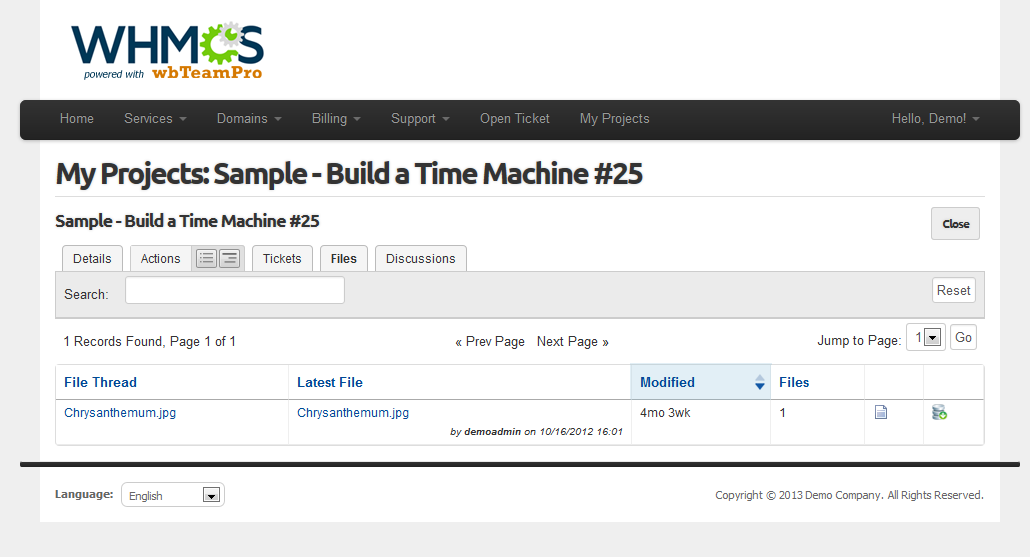Open Chrysanthemum.jpg file thread link

(120, 413)
